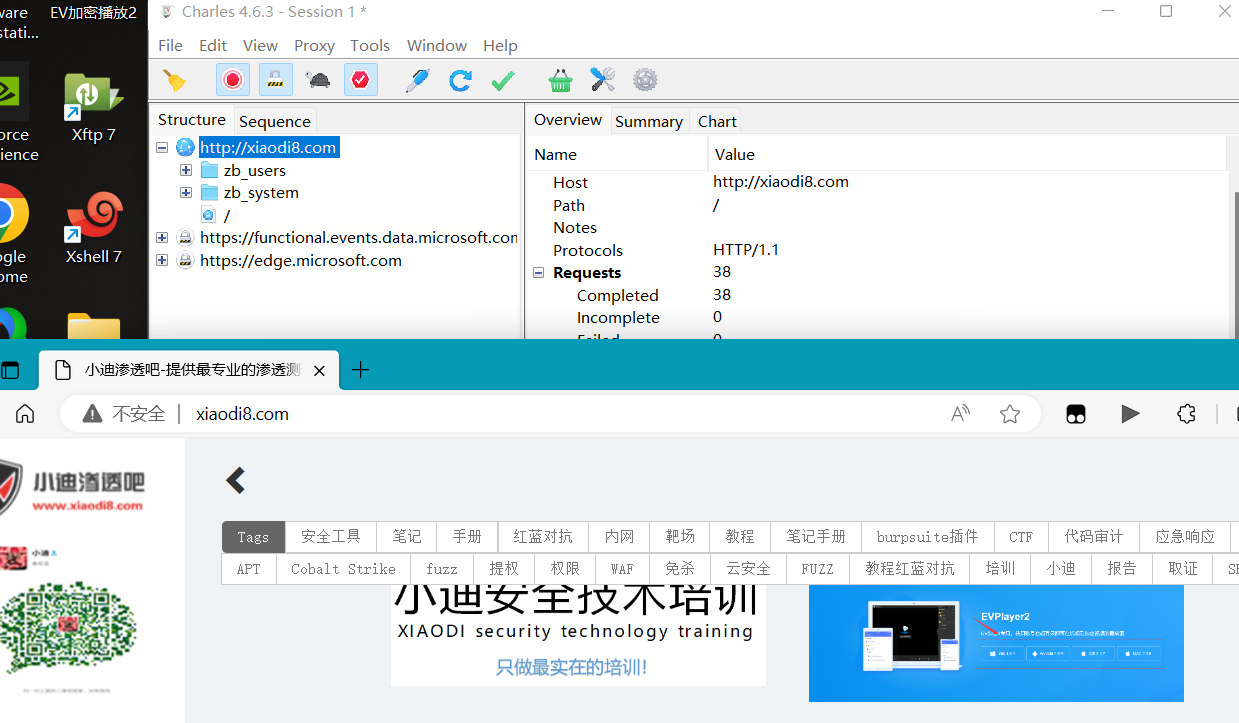
Task: Expand the functional.events.data.microsoft.com host node
Action: (x=162, y=237)
